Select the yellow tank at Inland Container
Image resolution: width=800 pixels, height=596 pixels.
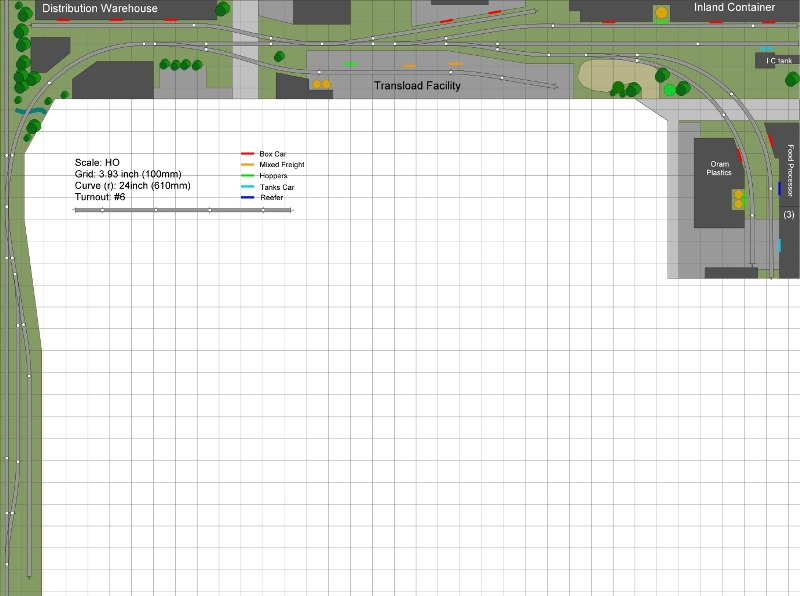(661, 13)
